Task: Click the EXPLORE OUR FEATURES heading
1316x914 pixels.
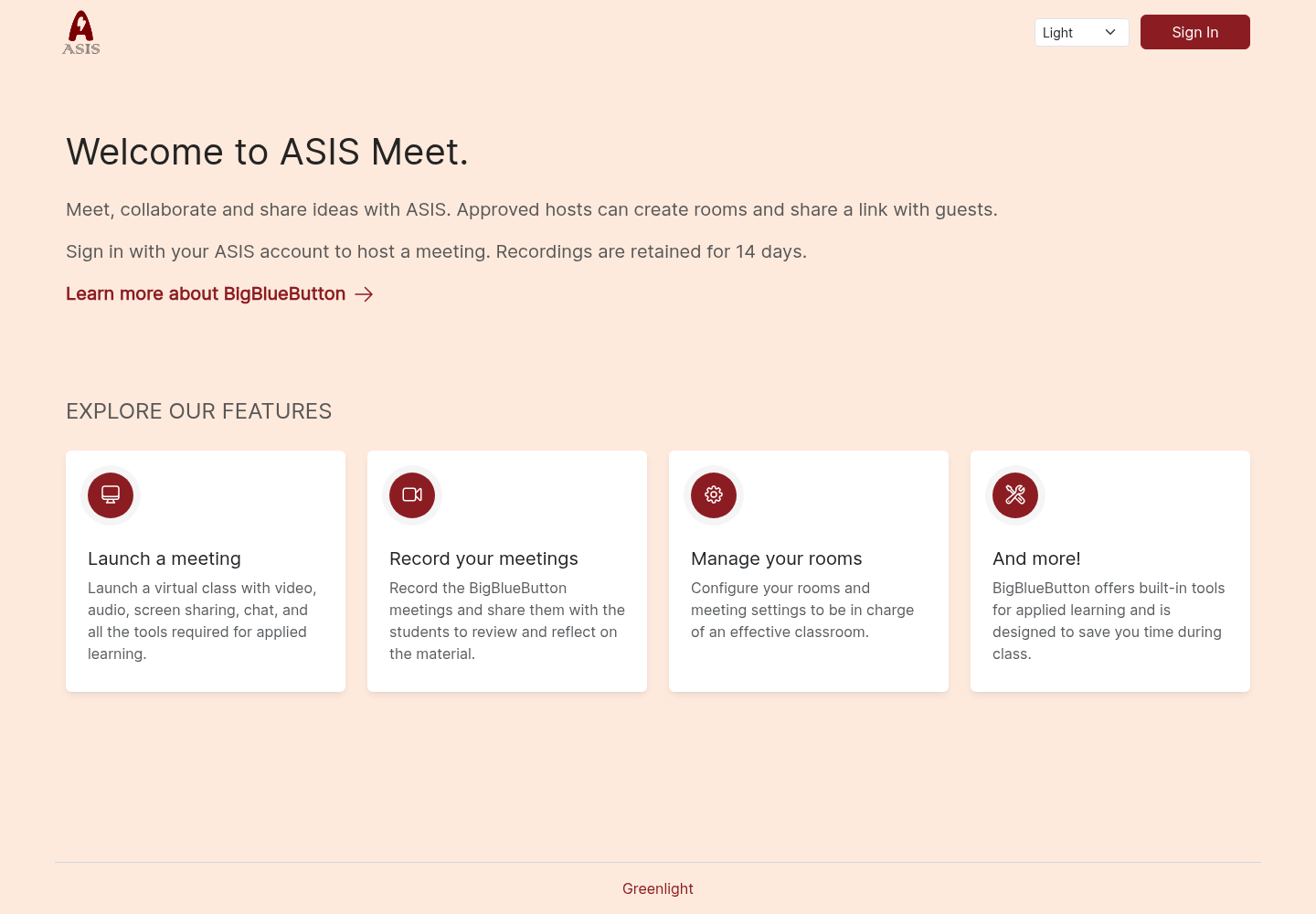Action: [x=199, y=411]
